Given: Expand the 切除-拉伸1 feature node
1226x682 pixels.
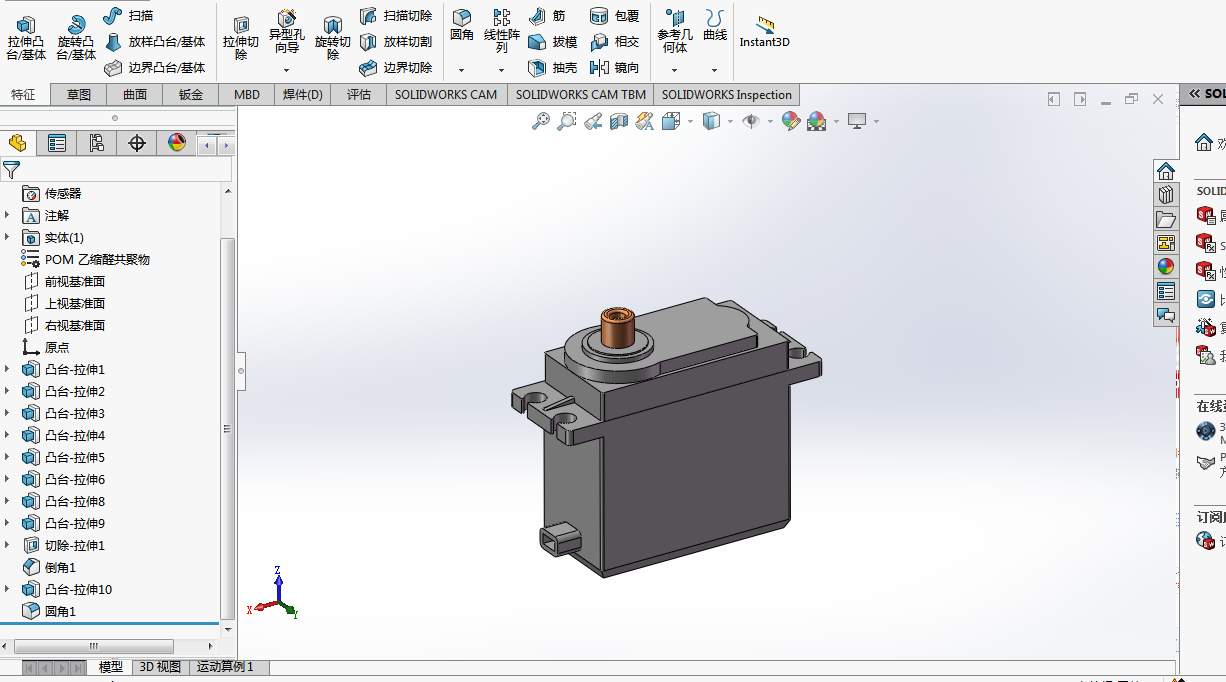Looking at the screenshot, I should (x=8, y=545).
